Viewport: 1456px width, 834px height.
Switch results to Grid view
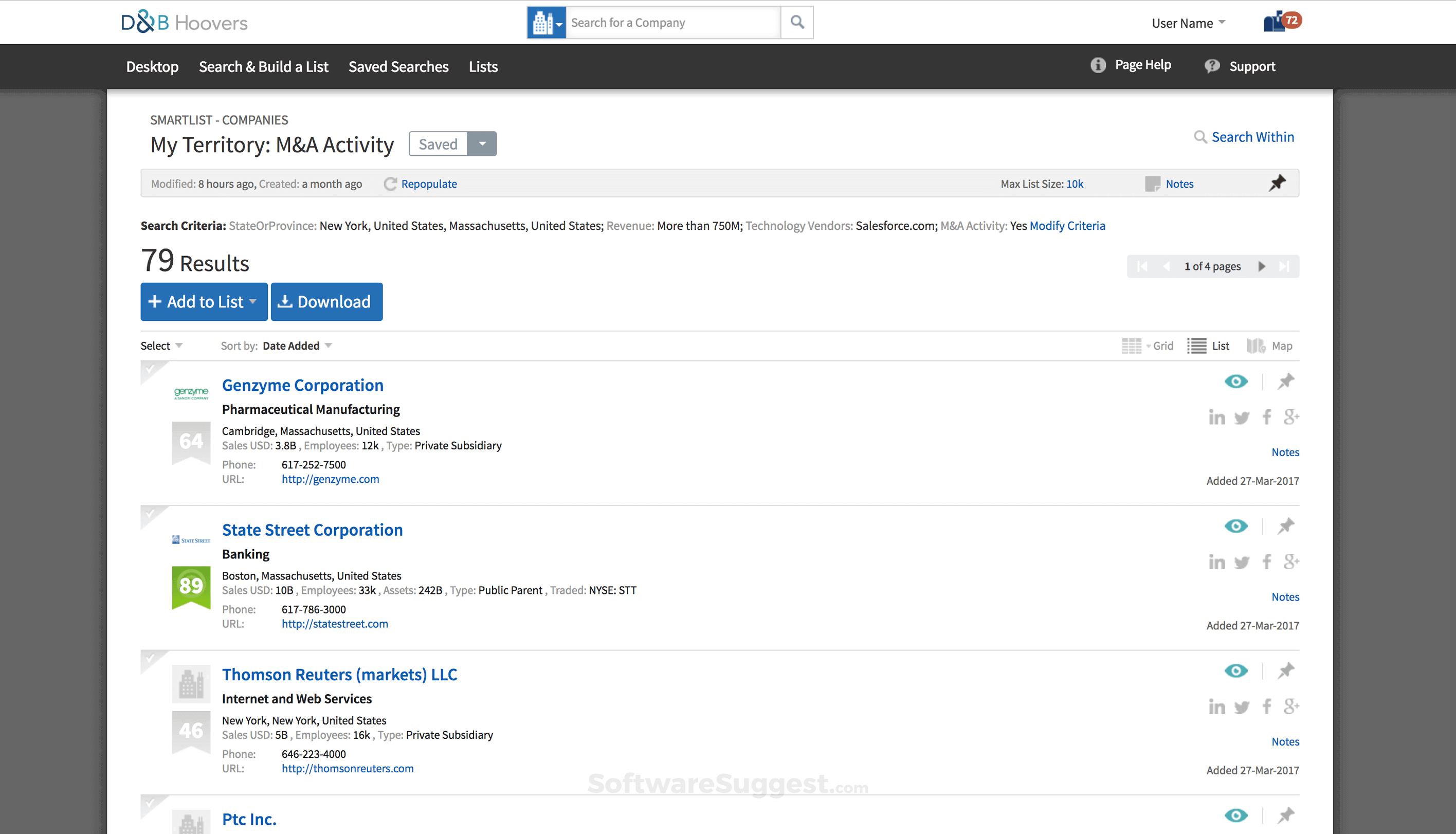pos(1148,346)
